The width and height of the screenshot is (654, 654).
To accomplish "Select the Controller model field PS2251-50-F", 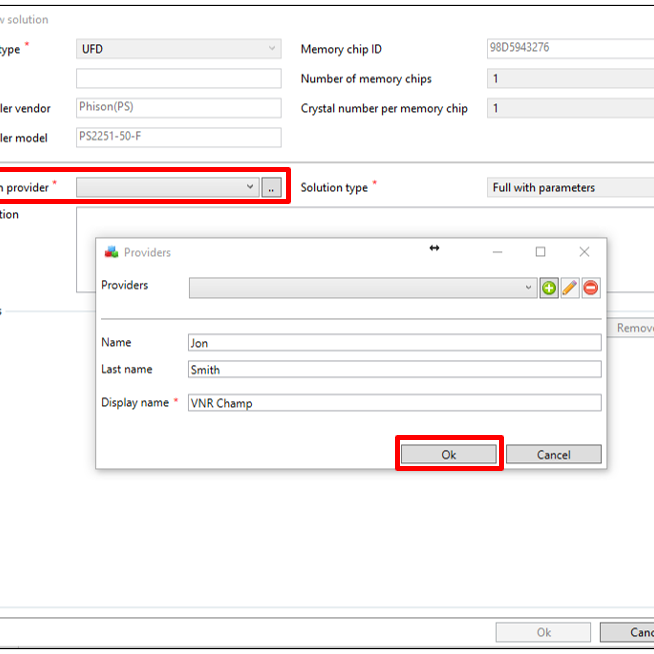I will tap(178, 138).
